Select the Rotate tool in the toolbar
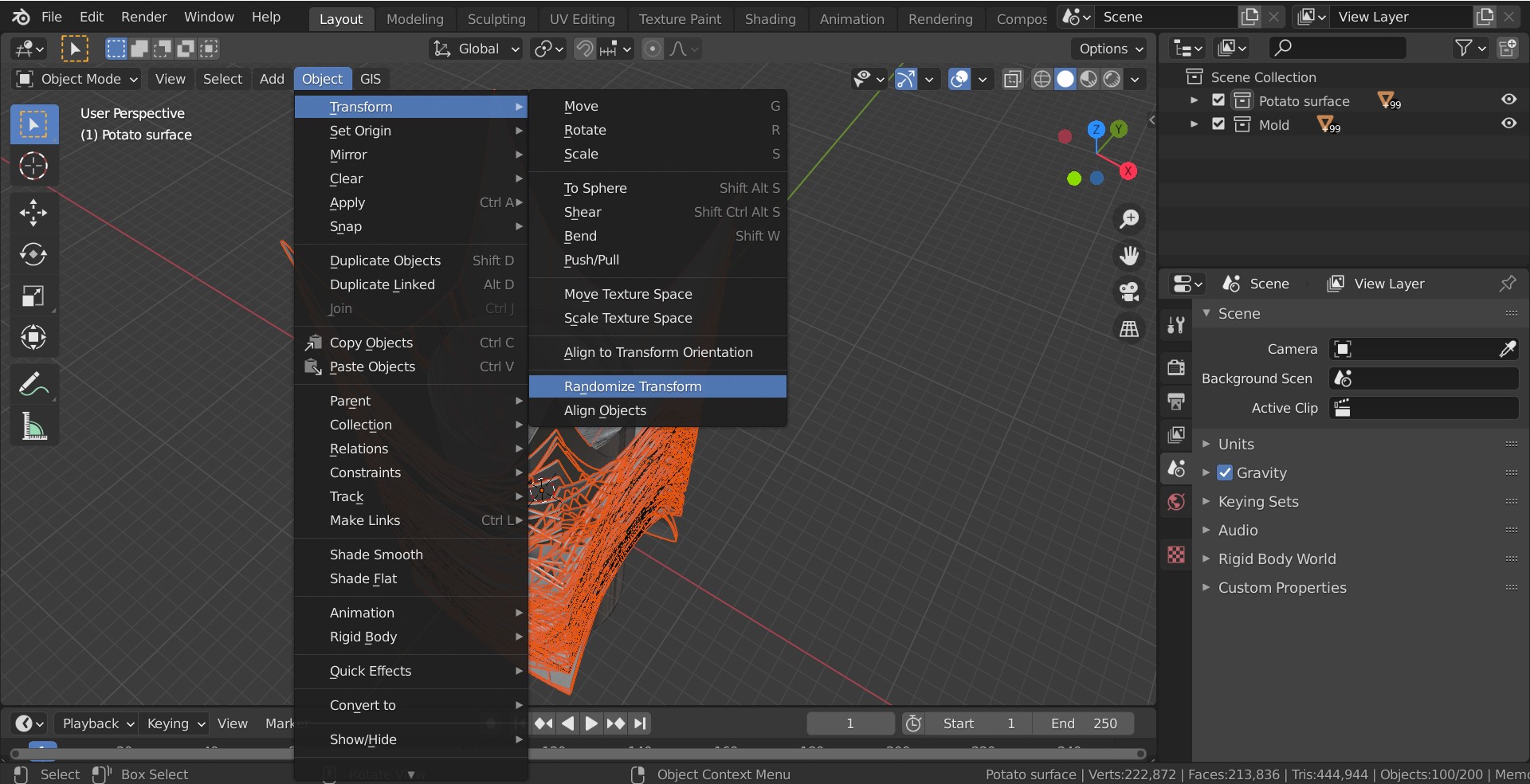The height and width of the screenshot is (784, 1530). (x=33, y=254)
